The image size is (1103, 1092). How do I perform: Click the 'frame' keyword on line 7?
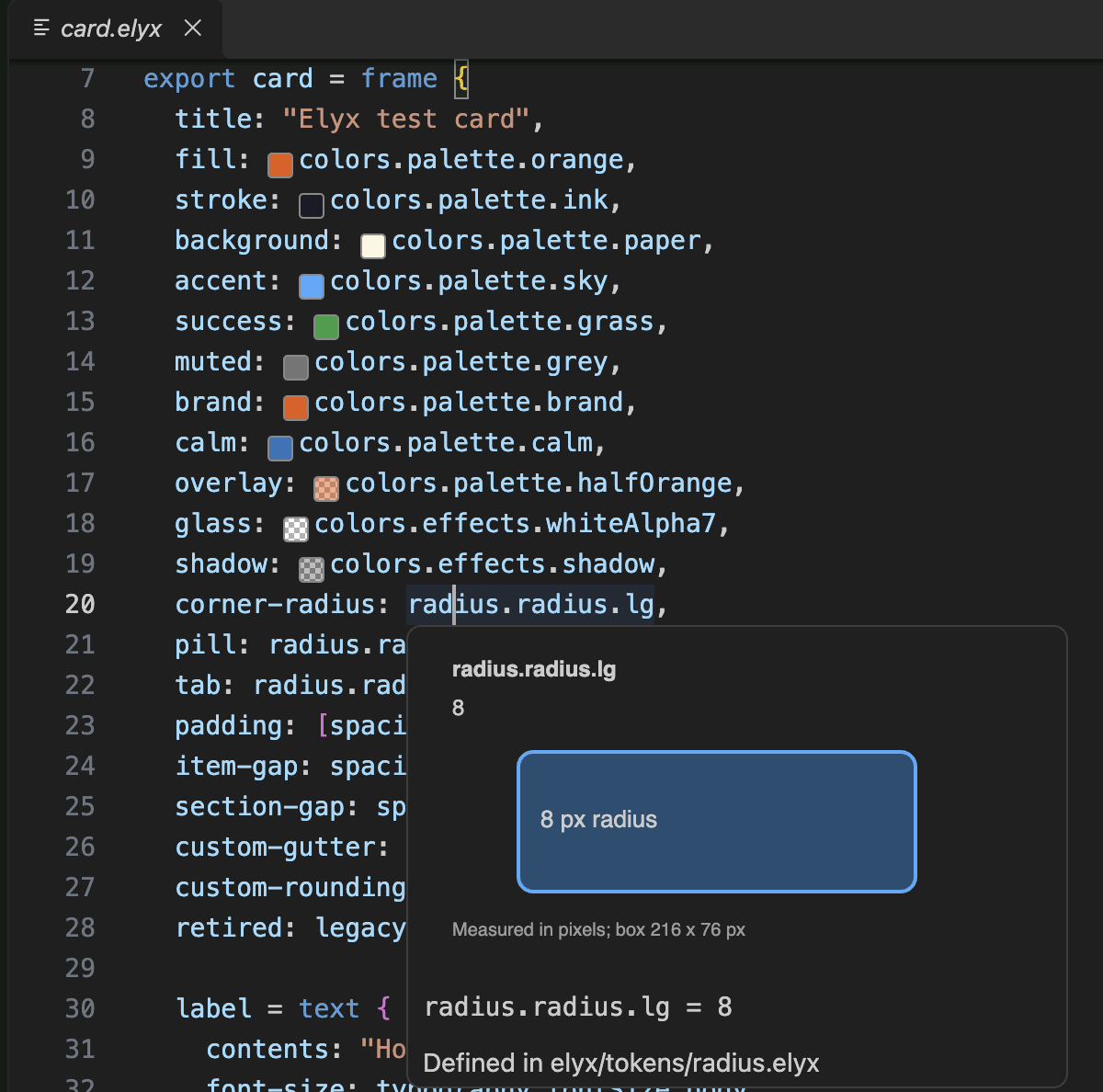(399, 78)
